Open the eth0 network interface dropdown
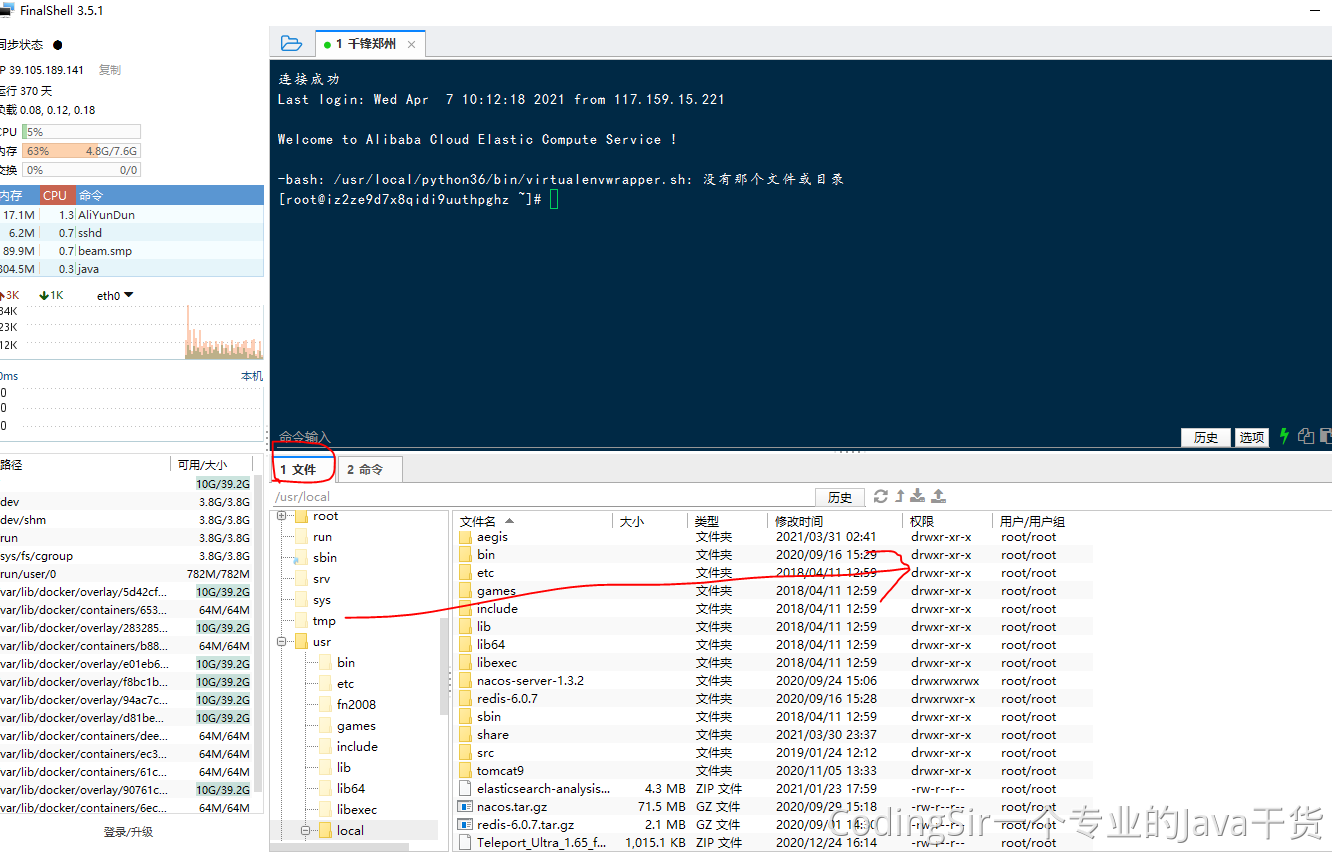 point(129,295)
